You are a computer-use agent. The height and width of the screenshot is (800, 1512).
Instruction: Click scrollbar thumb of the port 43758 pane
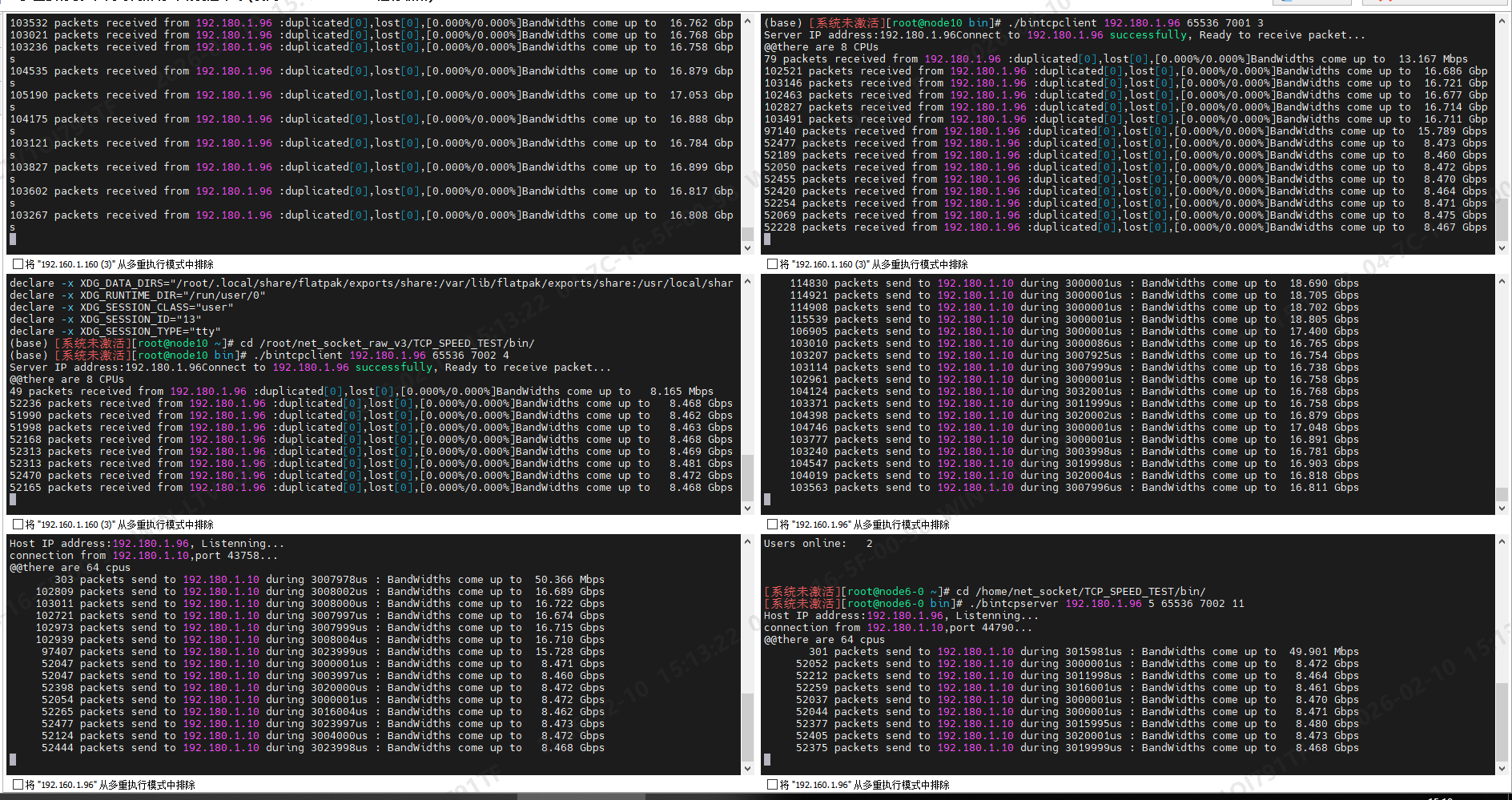click(x=747, y=727)
